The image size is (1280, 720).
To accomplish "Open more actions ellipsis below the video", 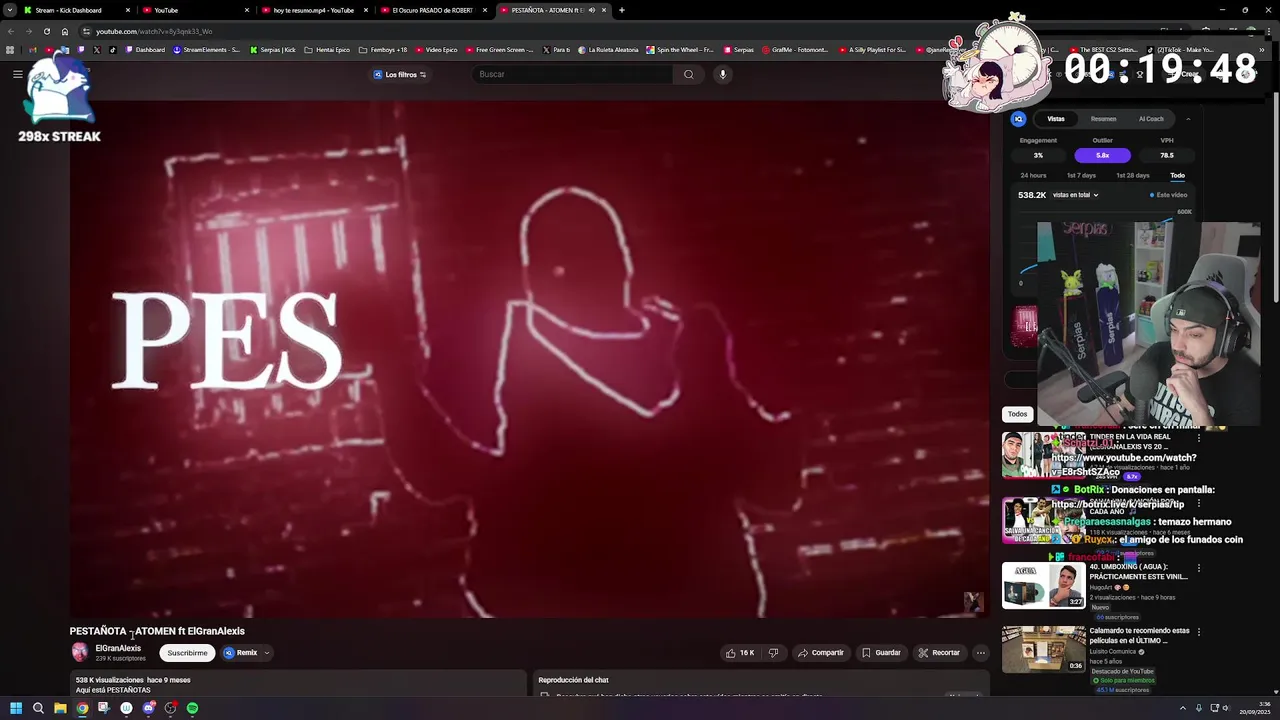I will coord(980,653).
